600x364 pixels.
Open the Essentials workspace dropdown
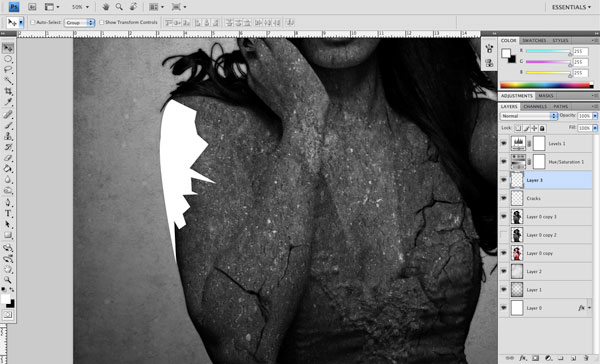[x=571, y=7]
